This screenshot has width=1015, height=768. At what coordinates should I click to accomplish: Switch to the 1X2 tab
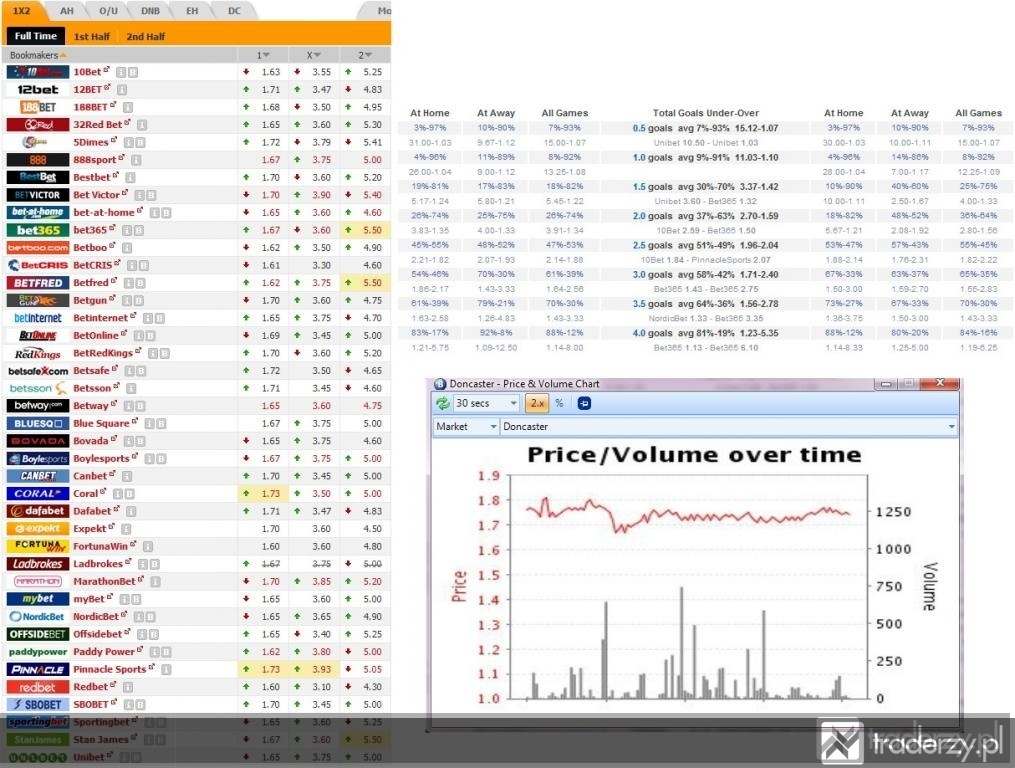coord(21,11)
